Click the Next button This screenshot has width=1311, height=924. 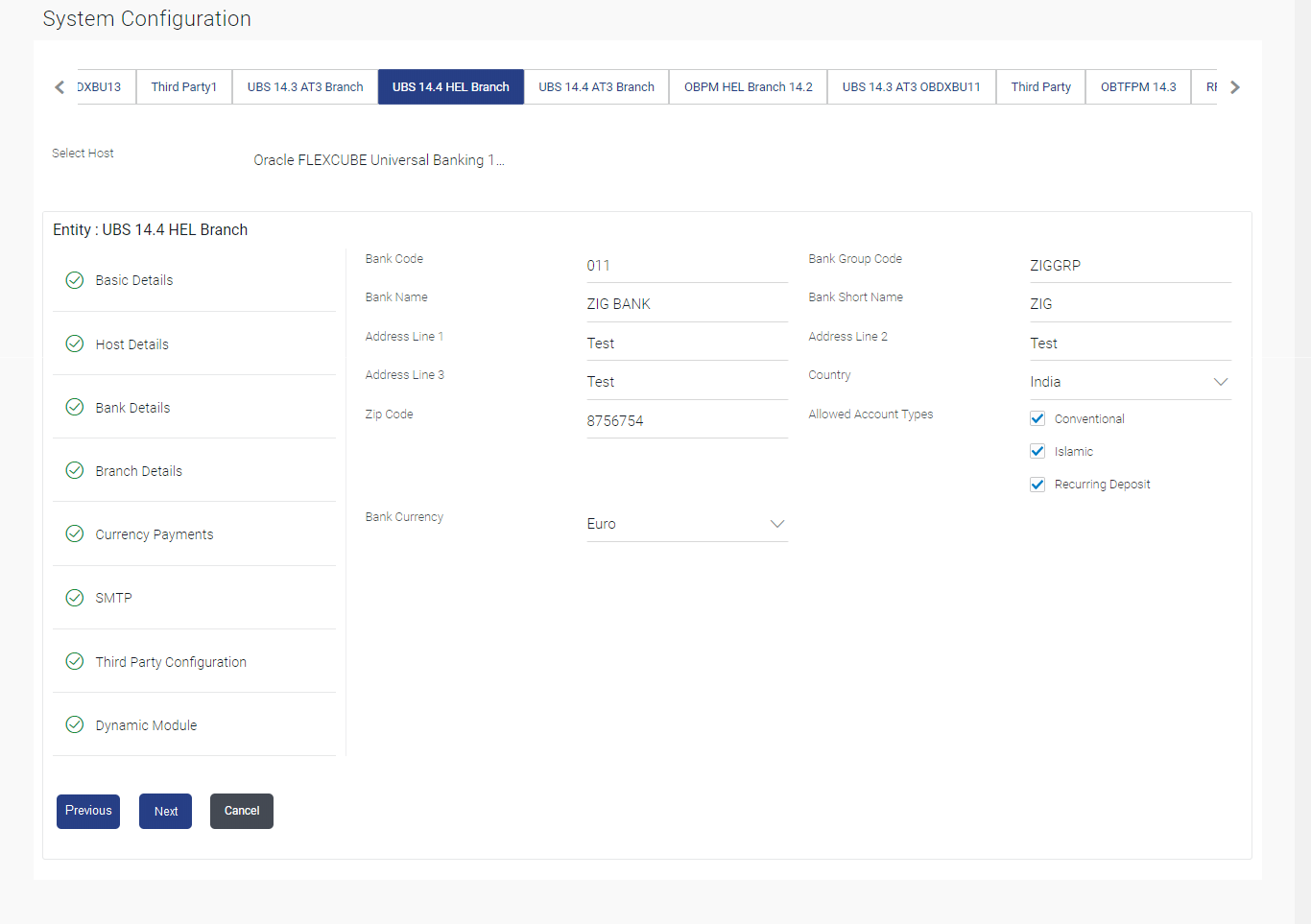165,812
